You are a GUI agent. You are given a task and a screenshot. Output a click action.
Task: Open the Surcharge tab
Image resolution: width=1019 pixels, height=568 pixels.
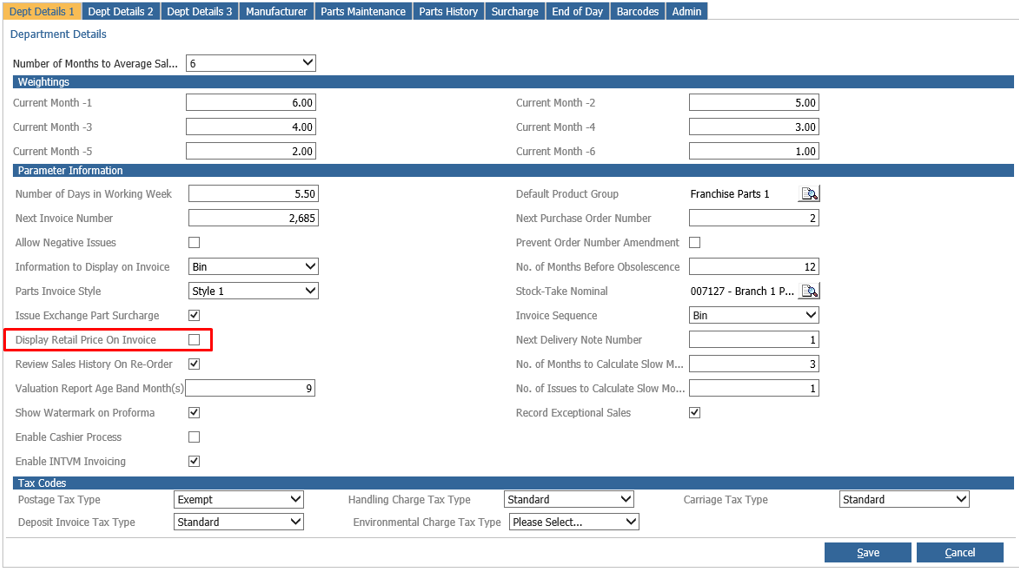click(x=515, y=11)
